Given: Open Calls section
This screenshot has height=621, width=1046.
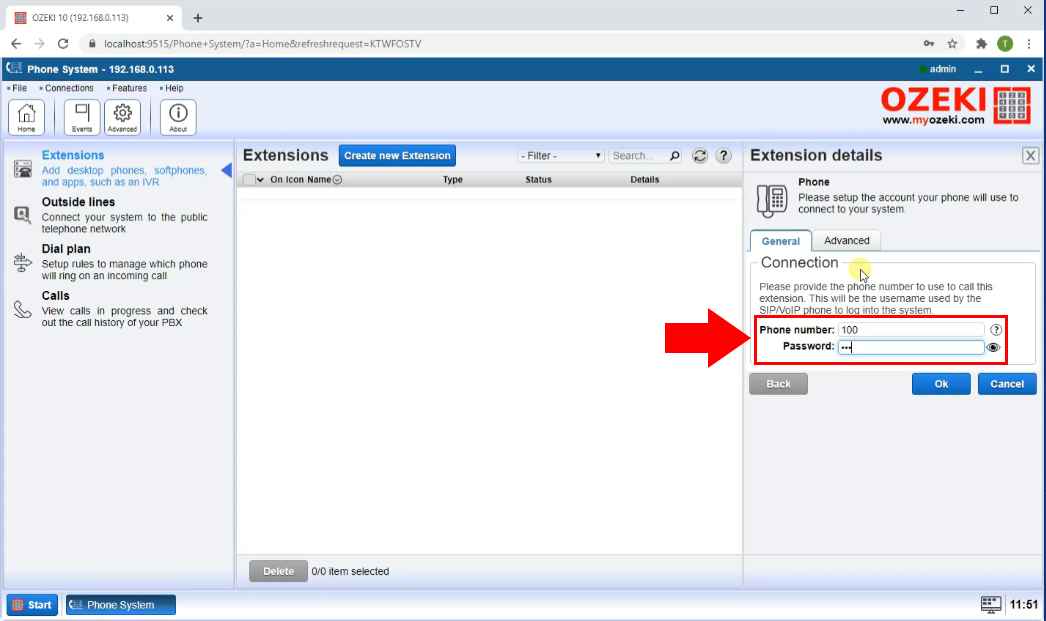Looking at the screenshot, I should click(55, 295).
